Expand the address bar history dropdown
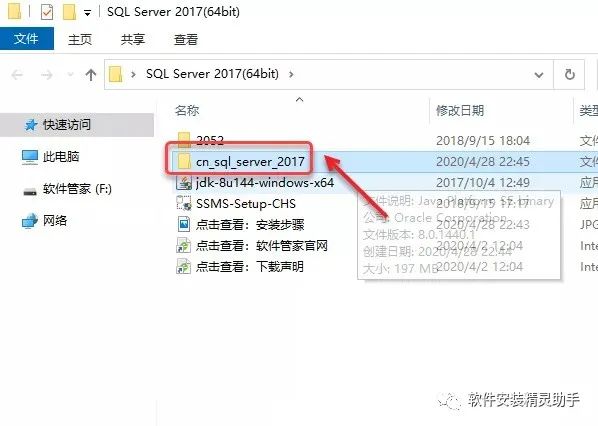The width and height of the screenshot is (598, 426). point(539,75)
